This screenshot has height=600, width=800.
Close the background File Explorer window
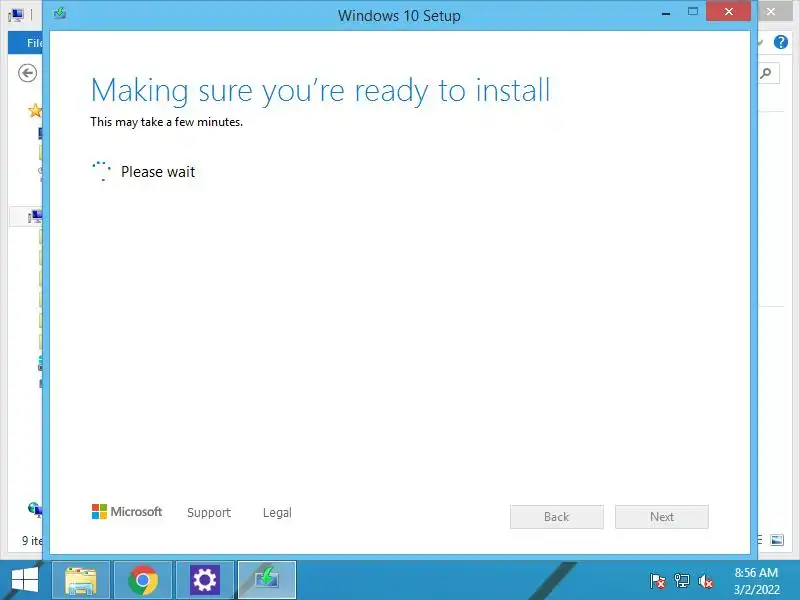click(771, 11)
